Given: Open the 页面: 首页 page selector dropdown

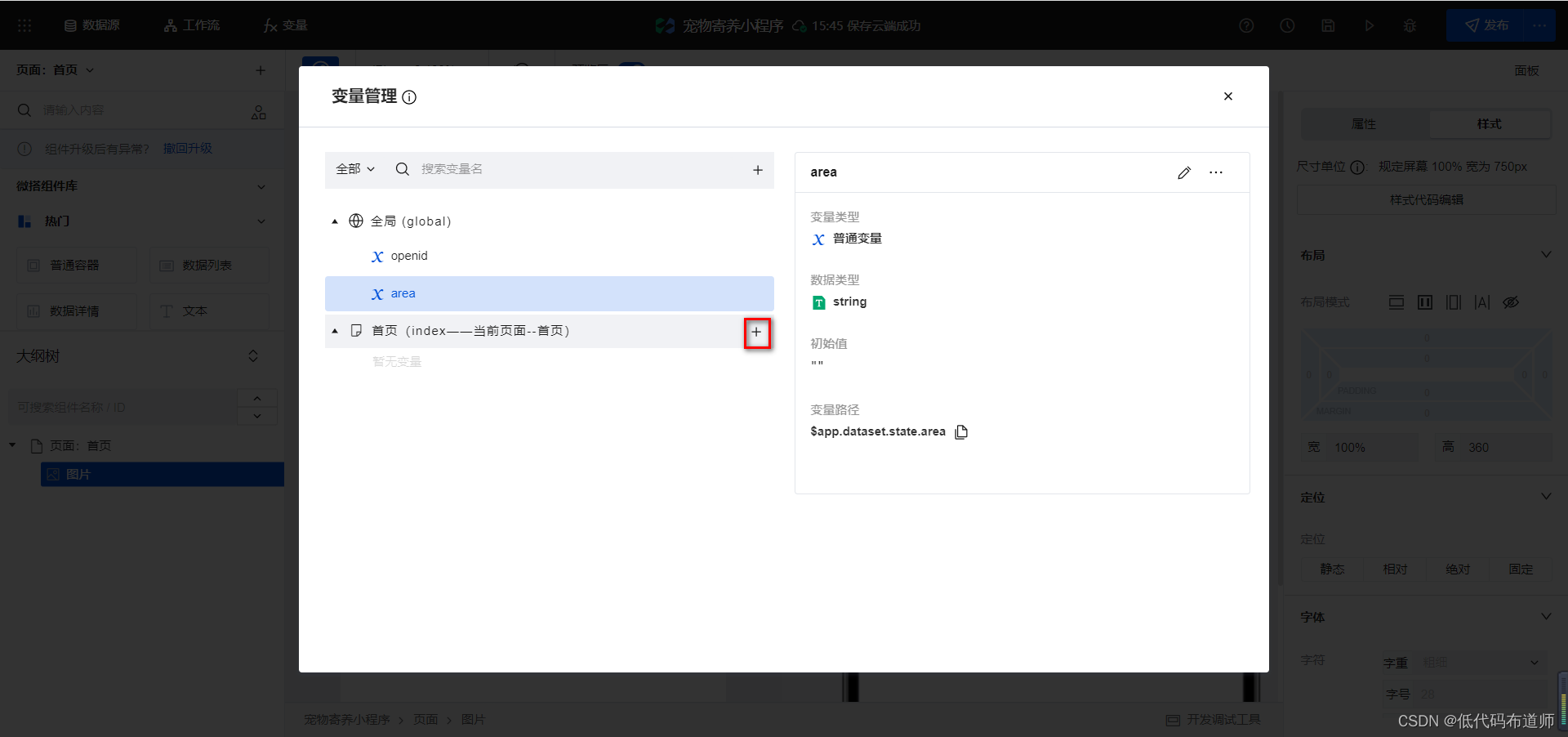Looking at the screenshot, I should click(56, 70).
